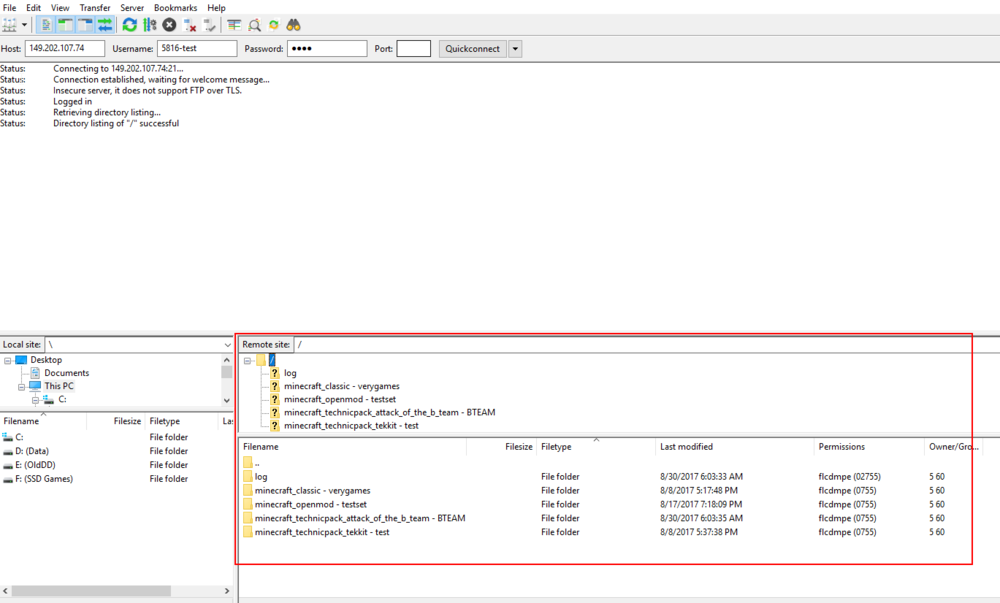
Task: Refresh the file and folder lists
Action: point(130,24)
